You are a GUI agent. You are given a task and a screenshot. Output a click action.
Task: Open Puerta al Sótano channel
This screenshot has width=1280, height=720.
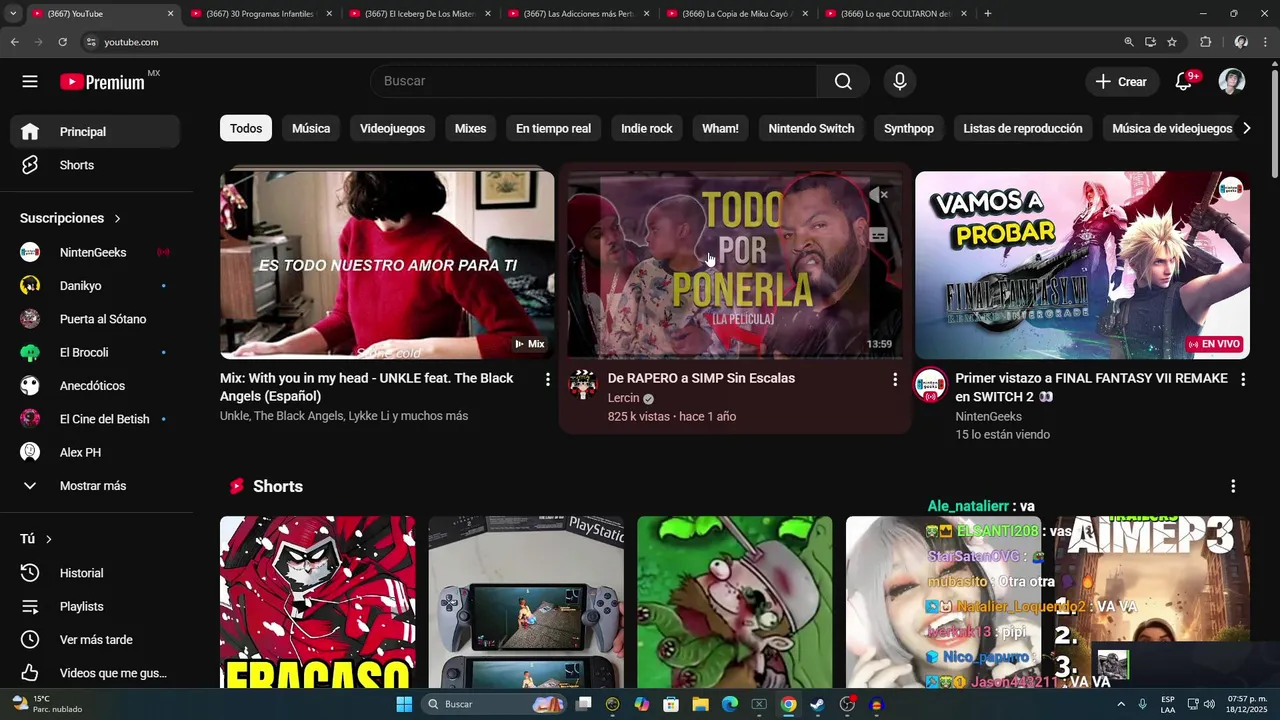pyautogui.click(x=95, y=319)
